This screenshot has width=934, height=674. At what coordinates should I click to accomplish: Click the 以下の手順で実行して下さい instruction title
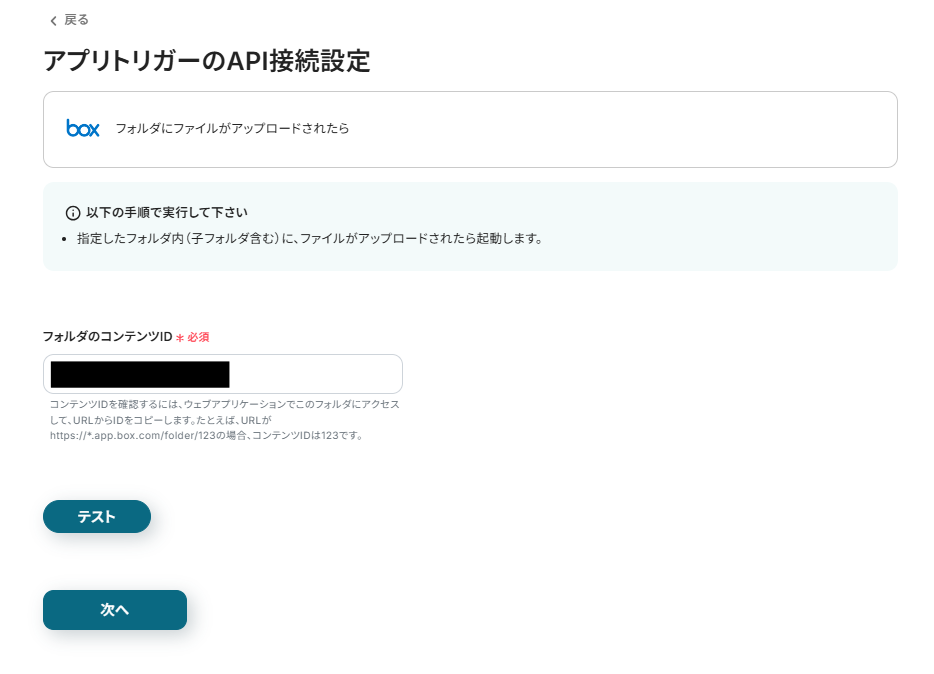click(x=167, y=213)
